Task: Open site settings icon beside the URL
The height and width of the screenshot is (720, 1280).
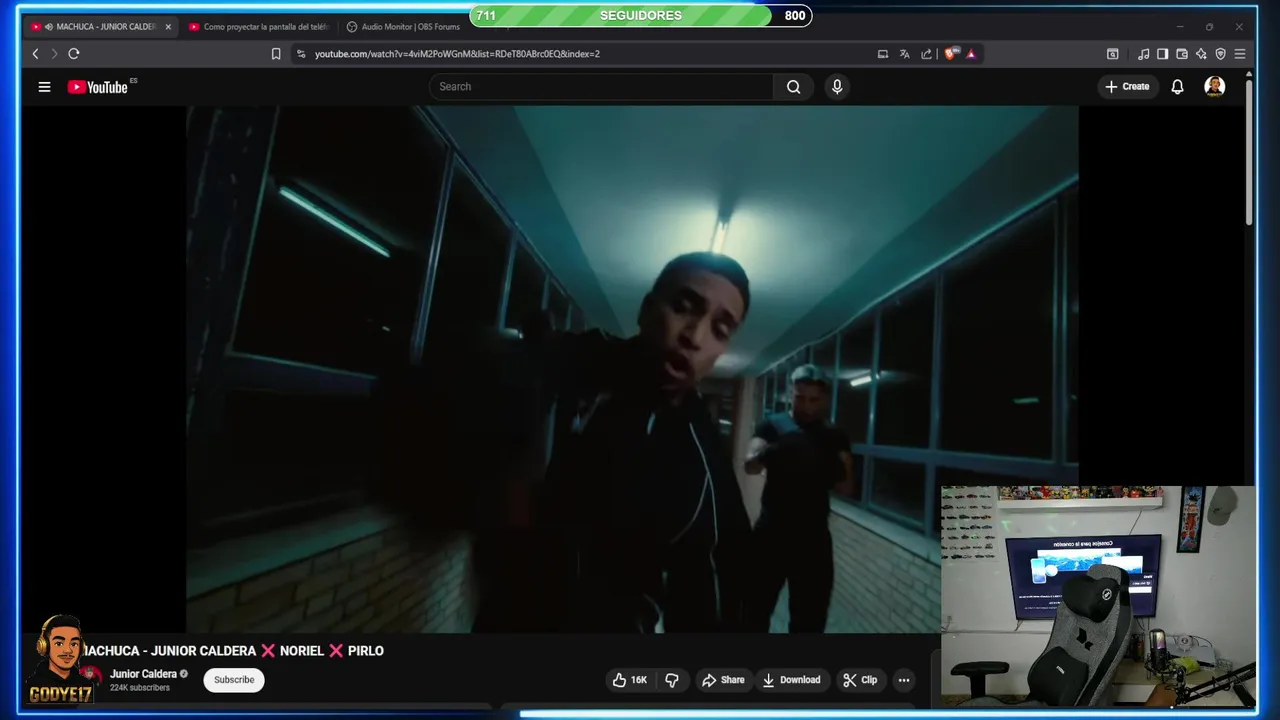Action: tap(301, 54)
